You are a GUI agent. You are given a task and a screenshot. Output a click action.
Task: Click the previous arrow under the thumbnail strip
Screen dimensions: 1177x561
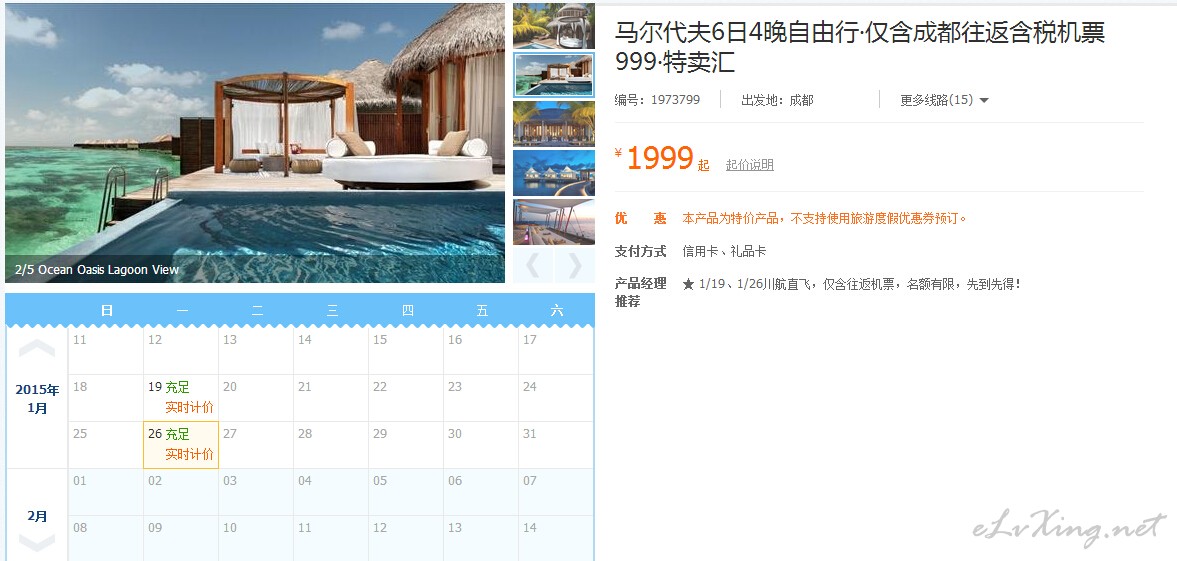pyautogui.click(x=533, y=266)
